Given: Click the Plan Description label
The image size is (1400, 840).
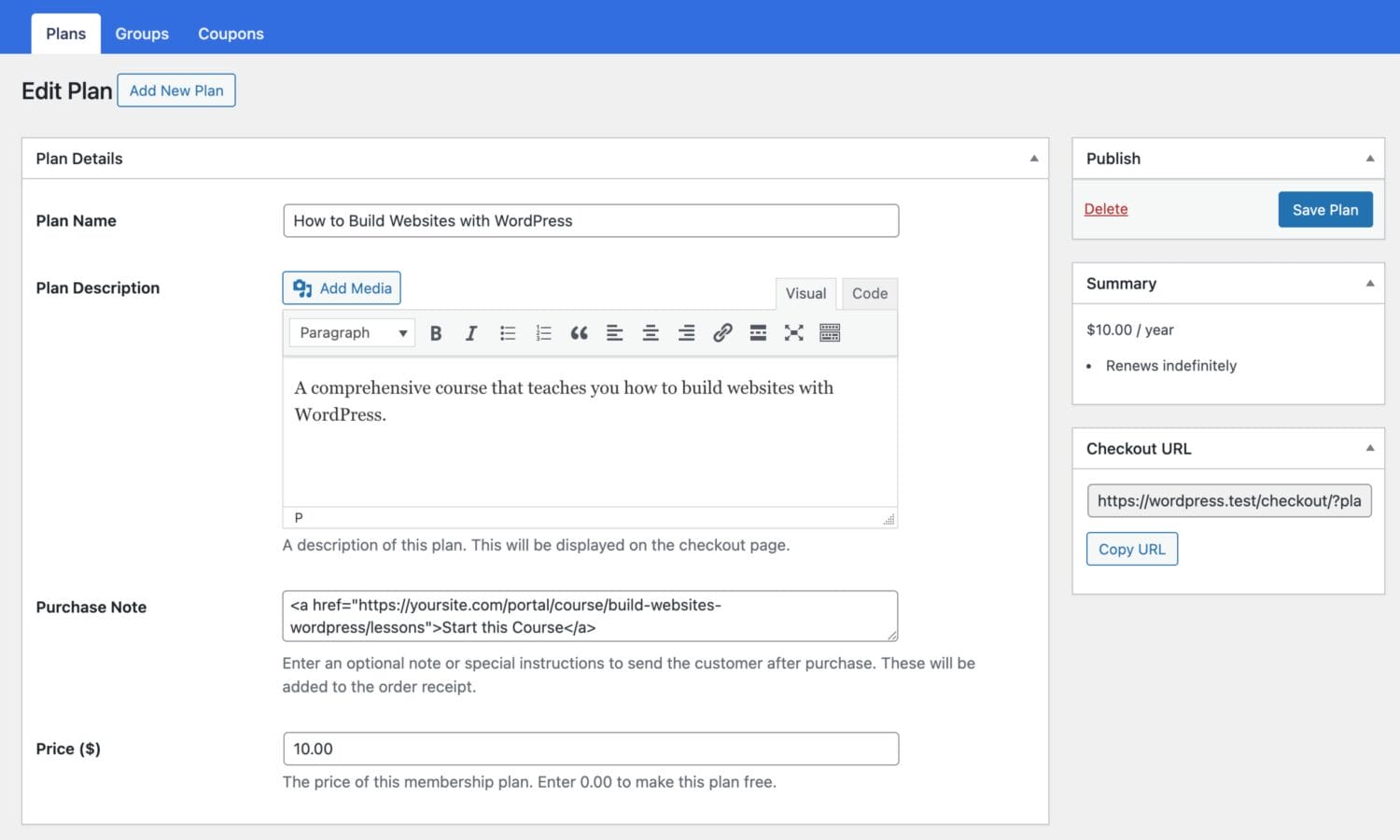Looking at the screenshot, I should point(98,287).
